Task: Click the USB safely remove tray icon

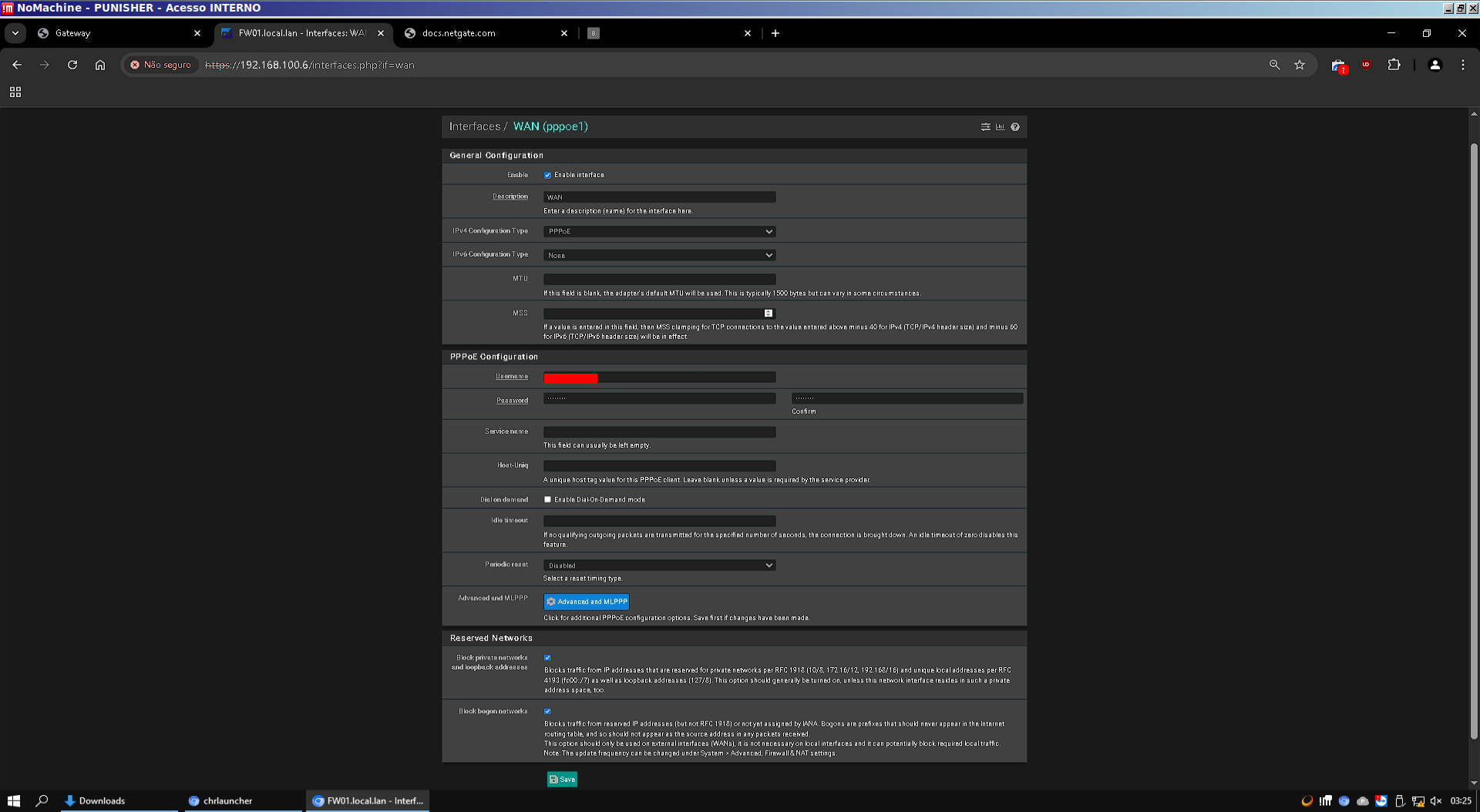Action: click(x=1399, y=800)
